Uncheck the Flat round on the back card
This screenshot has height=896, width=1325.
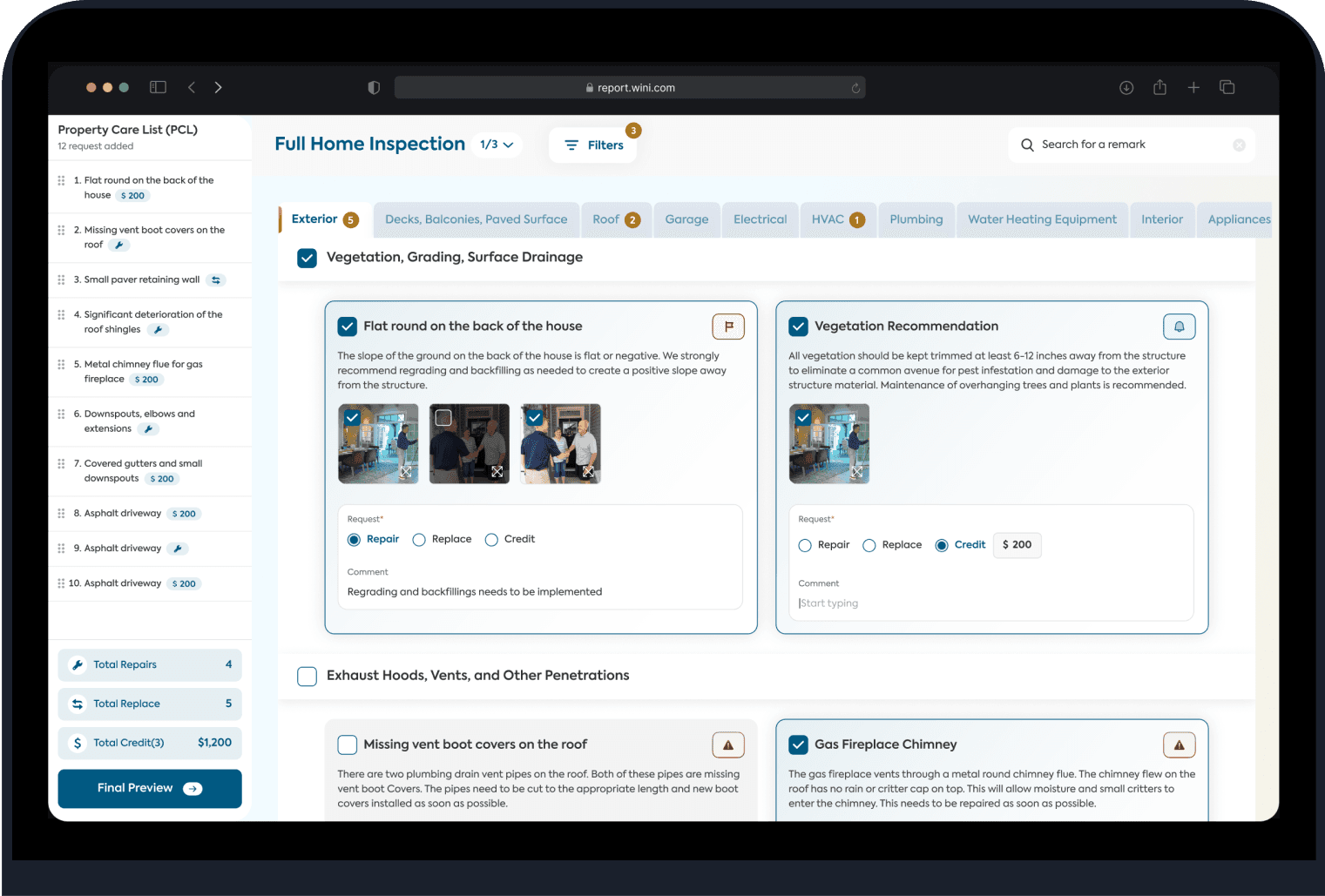tap(347, 327)
